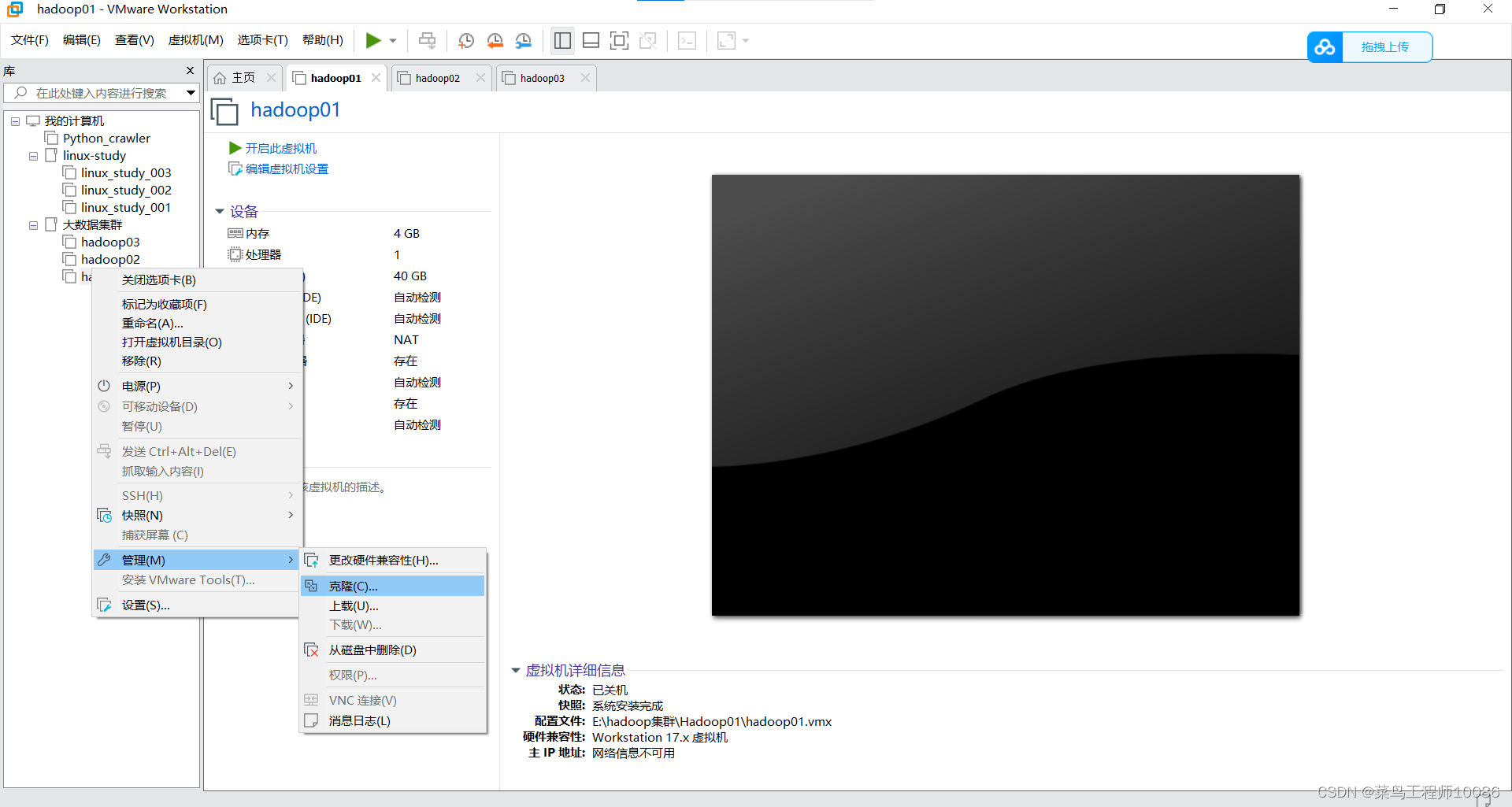1512x807 pixels.
Task: Open the library search dropdown arrow
Action: (191, 93)
